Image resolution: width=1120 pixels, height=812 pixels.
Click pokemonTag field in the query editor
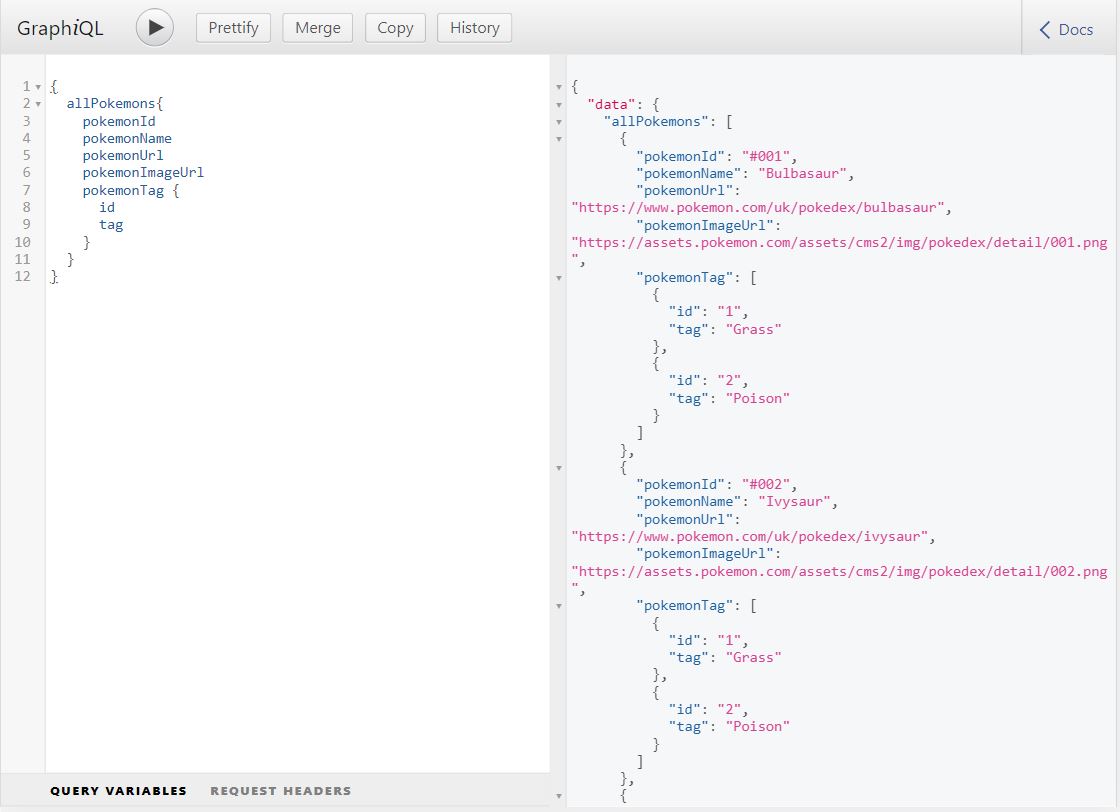point(123,191)
